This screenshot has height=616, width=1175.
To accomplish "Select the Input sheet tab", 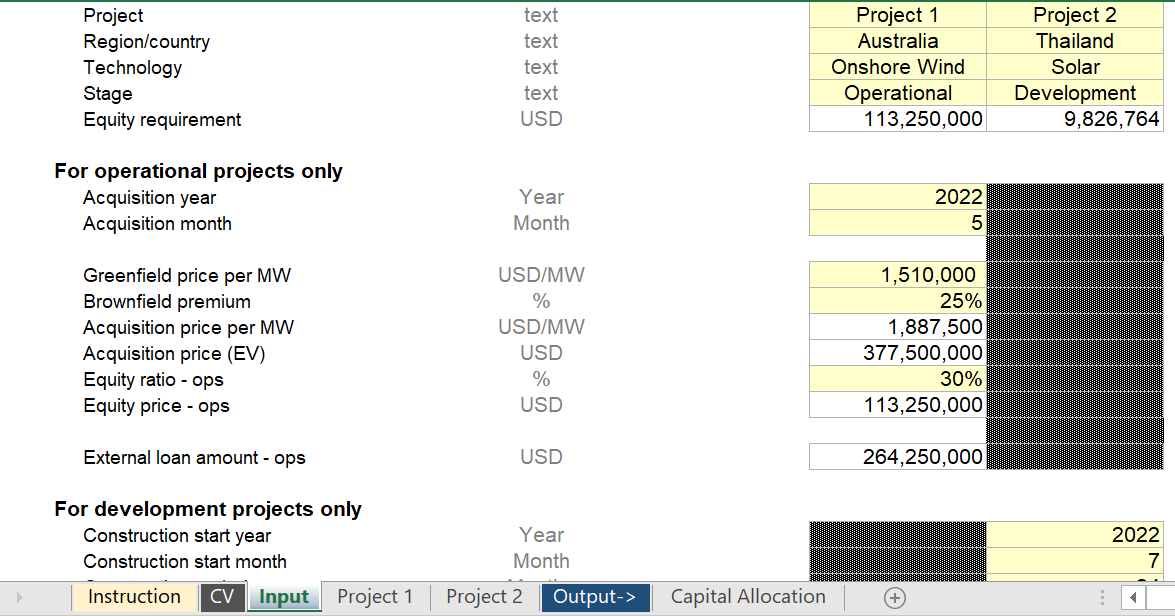I will pos(284,597).
